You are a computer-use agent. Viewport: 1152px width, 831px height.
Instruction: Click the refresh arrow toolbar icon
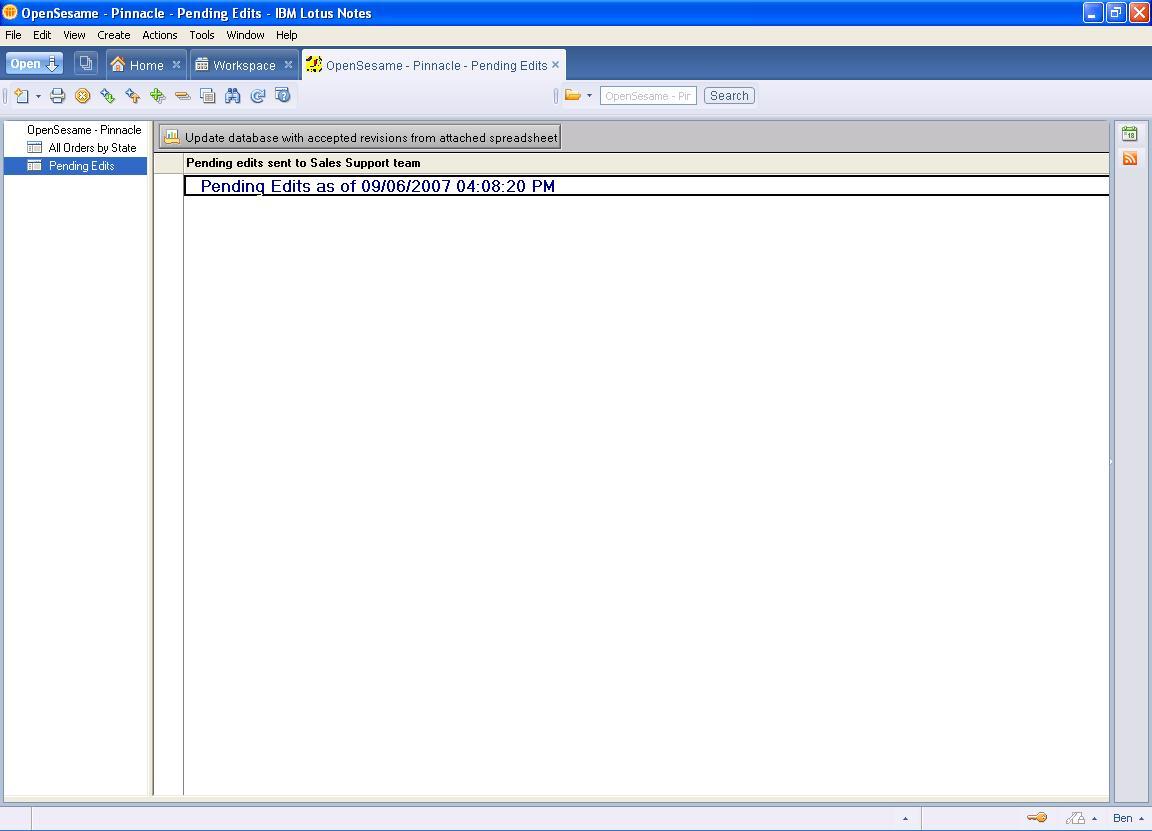pos(258,96)
